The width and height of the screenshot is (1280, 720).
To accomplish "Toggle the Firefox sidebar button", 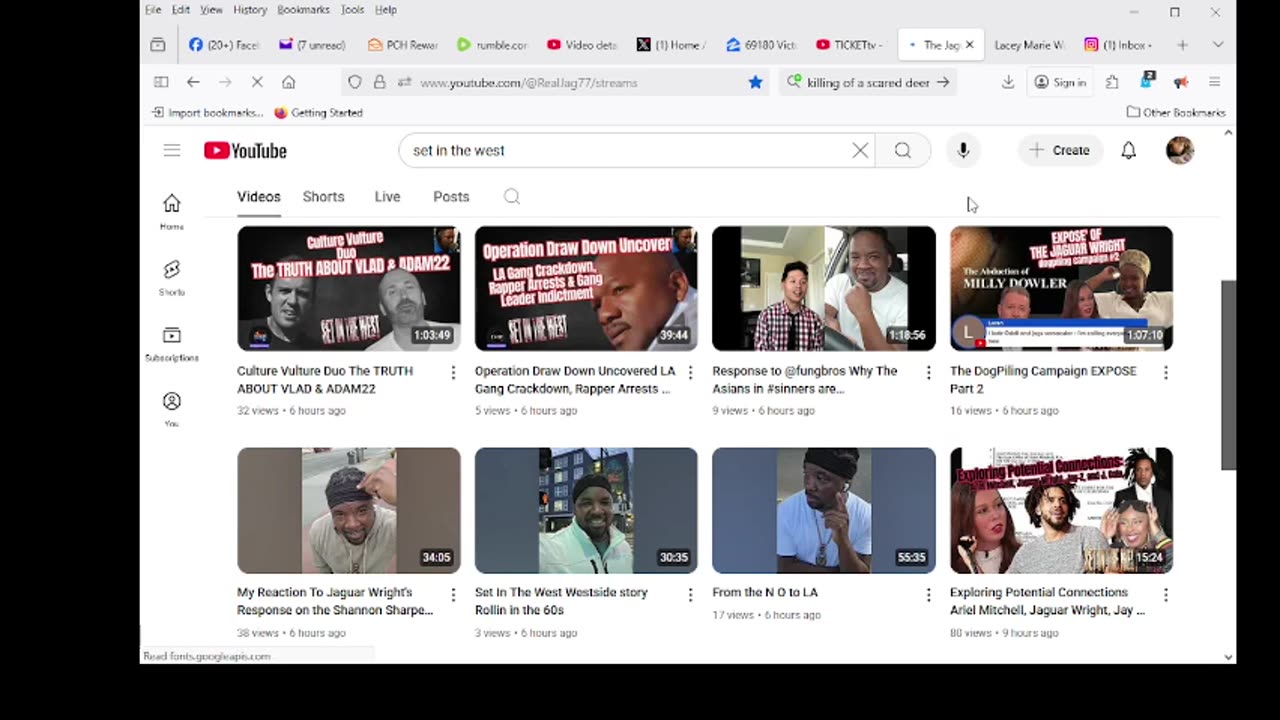I will [x=161, y=82].
